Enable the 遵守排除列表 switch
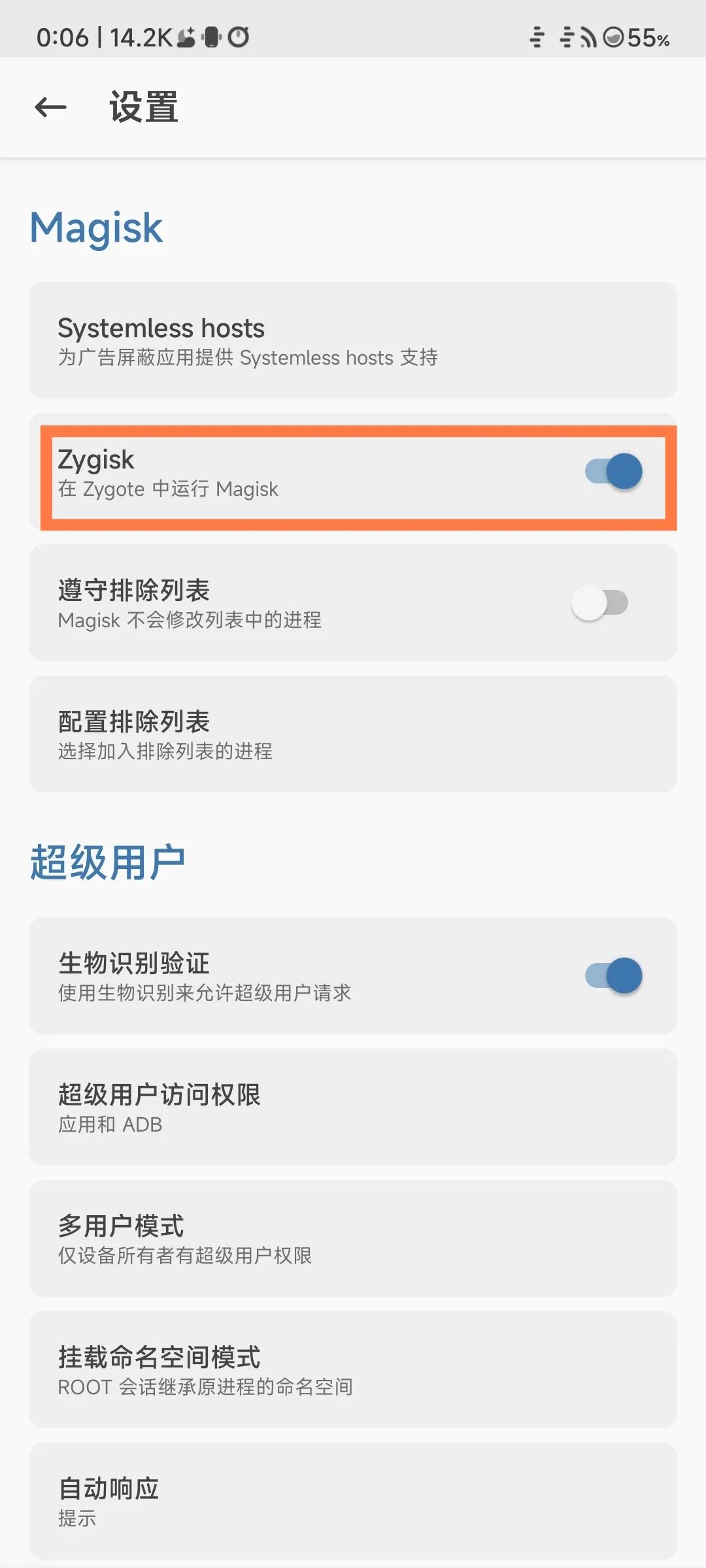 600,602
